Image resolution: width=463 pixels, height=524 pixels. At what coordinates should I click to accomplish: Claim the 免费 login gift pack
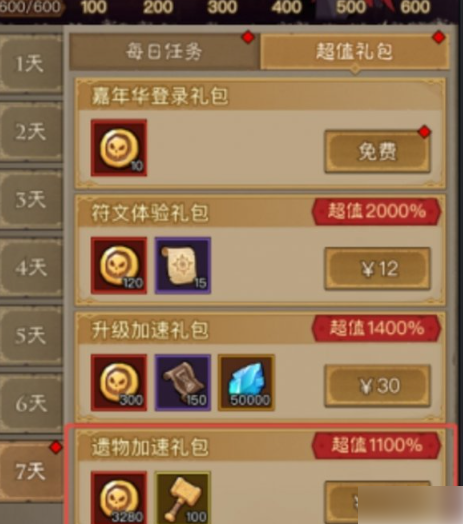[x=377, y=152]
